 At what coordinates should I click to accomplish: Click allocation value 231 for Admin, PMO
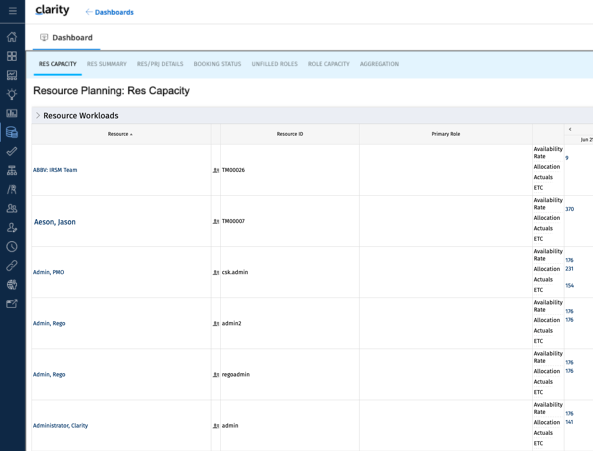tap(569, 269)
